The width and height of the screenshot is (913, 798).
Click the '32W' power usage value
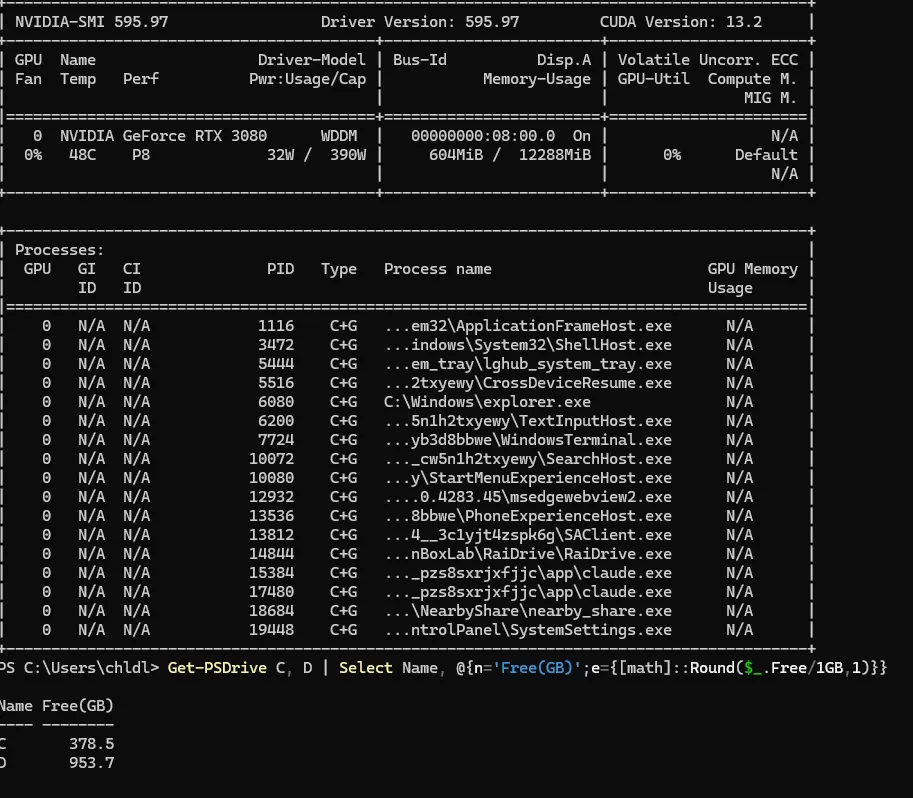tap(281, 155)
